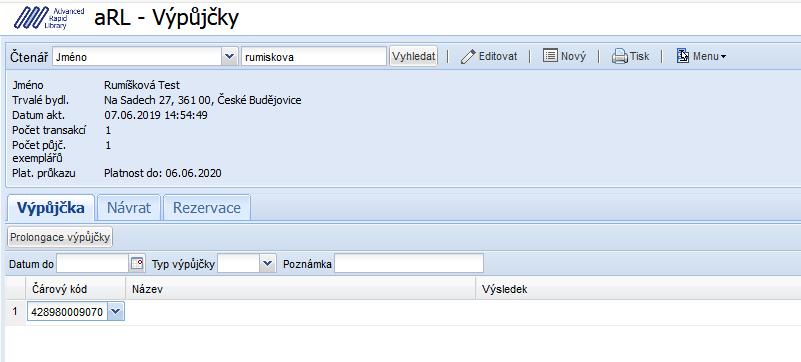Click address Na Sadech 27, České Budějovice
801x362 pixels.
(x=203, y=100)
